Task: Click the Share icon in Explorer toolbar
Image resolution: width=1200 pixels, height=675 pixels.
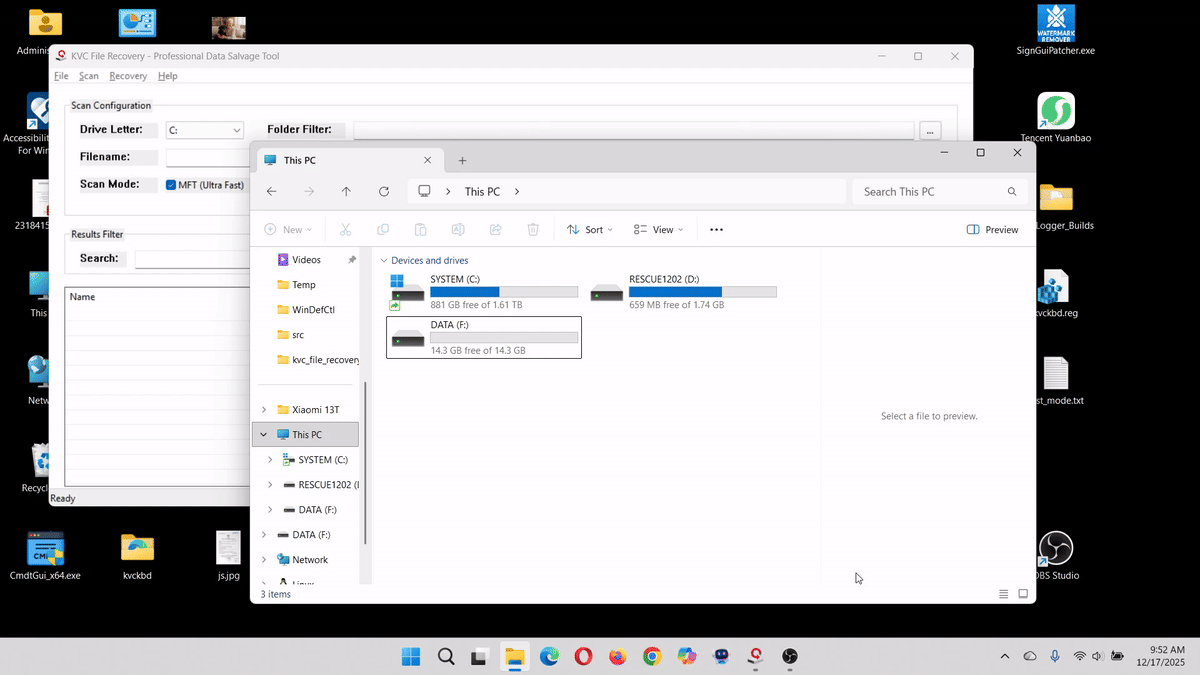Action: click(x=495, y=229)
